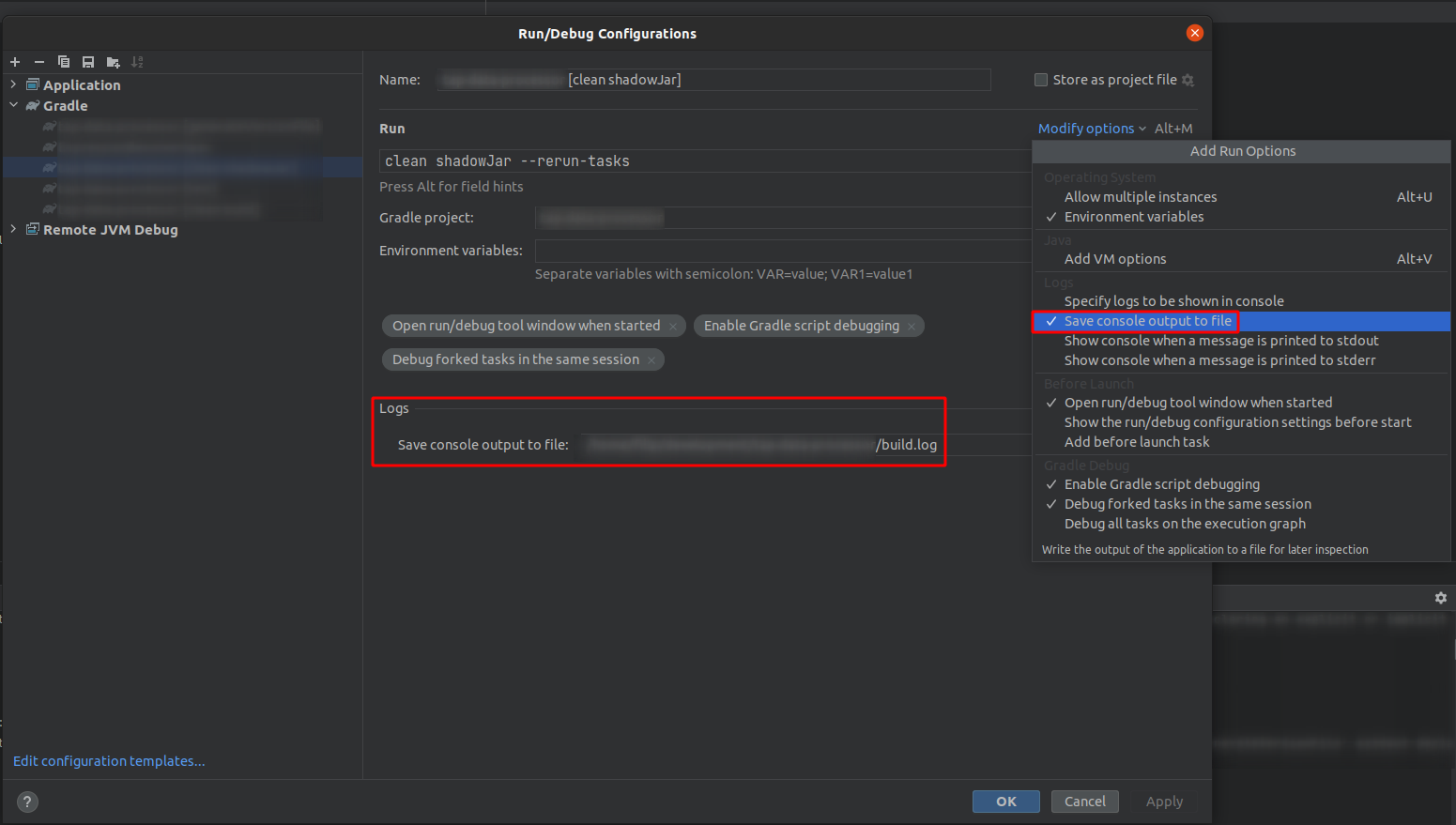Remove the 'Open run/debug tool window when started' chip
Image resolution: width=1456 pixels, height=825 pixels.
[673, 327]
